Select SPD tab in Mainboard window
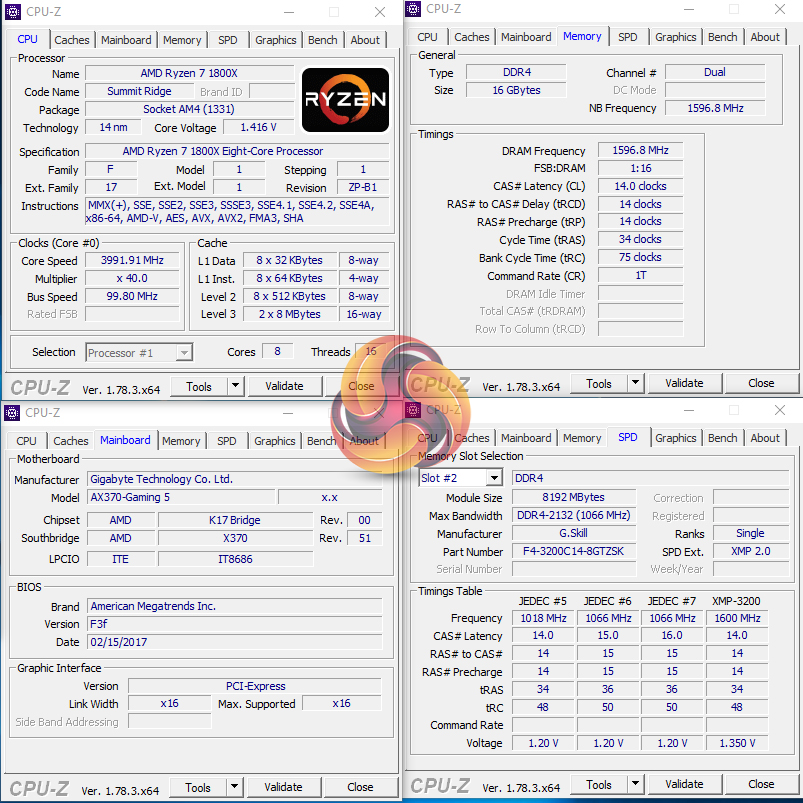Screen dimensions: 803x803 [226, 441]
